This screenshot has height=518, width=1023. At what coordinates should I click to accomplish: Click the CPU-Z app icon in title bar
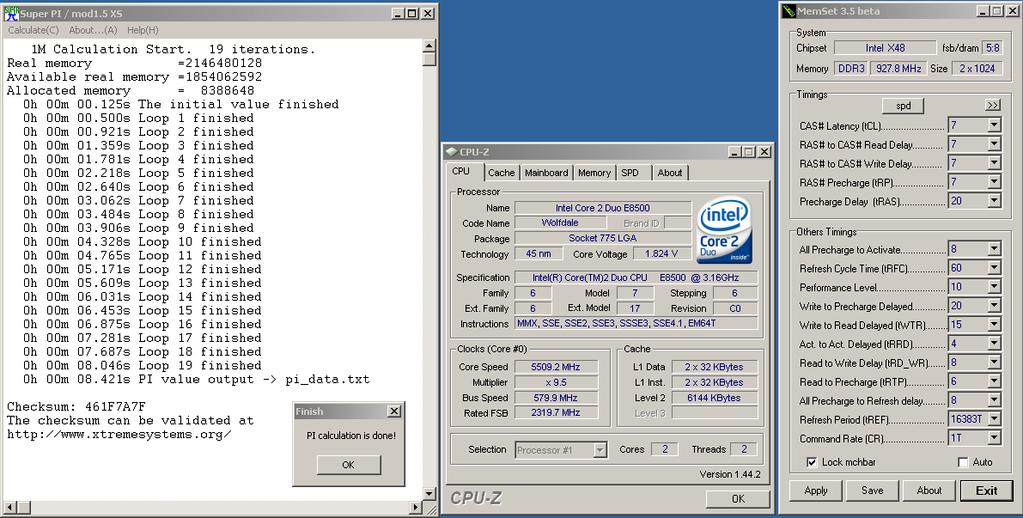tap(451, 152)
